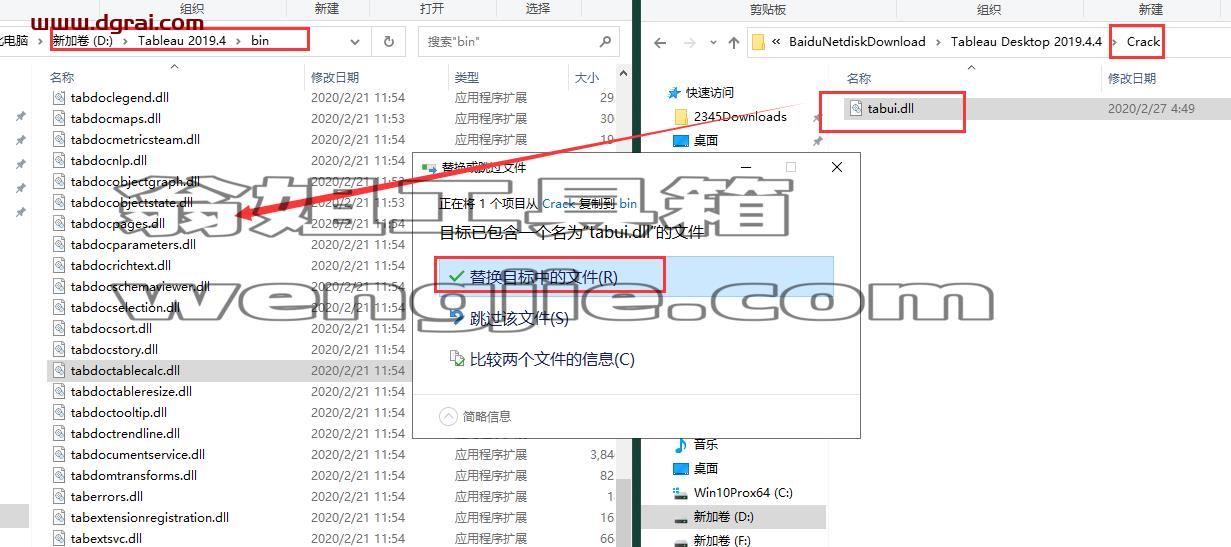Select tabdocparameters.dll file
This screenshot has width=1231, height=547.
[133, 245]
